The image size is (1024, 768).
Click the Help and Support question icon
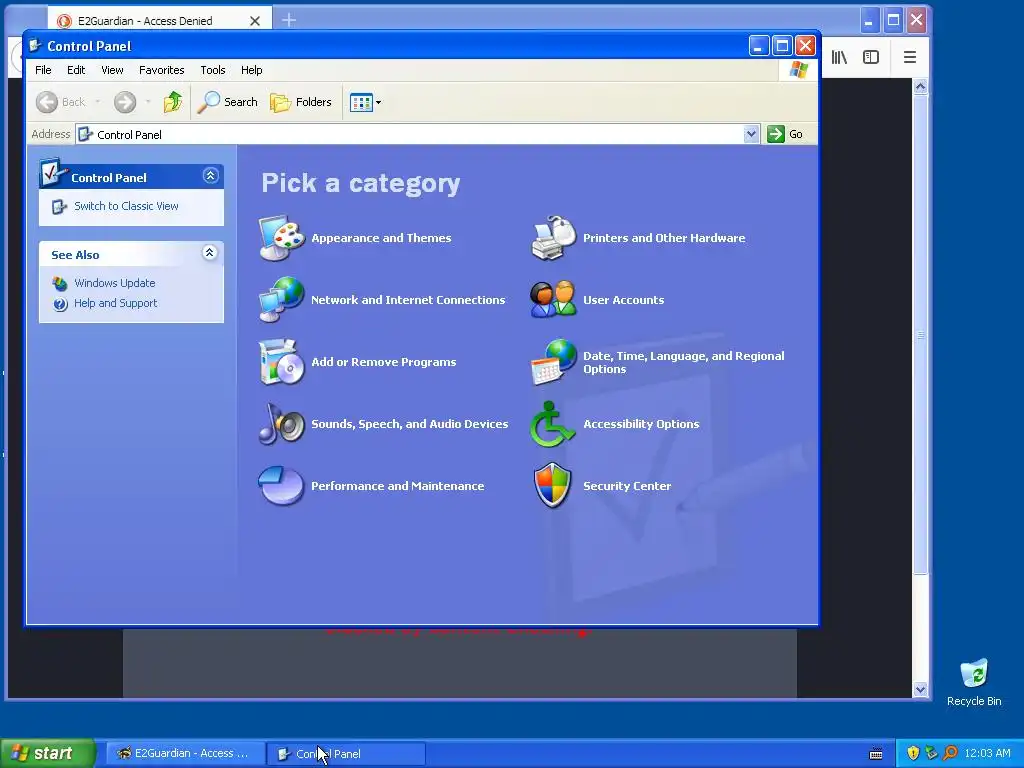point(60,304)
